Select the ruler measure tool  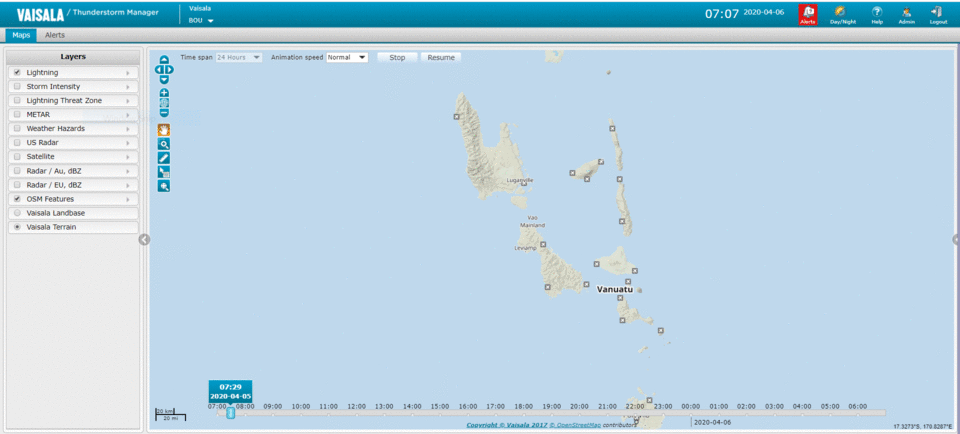(164, 158)
